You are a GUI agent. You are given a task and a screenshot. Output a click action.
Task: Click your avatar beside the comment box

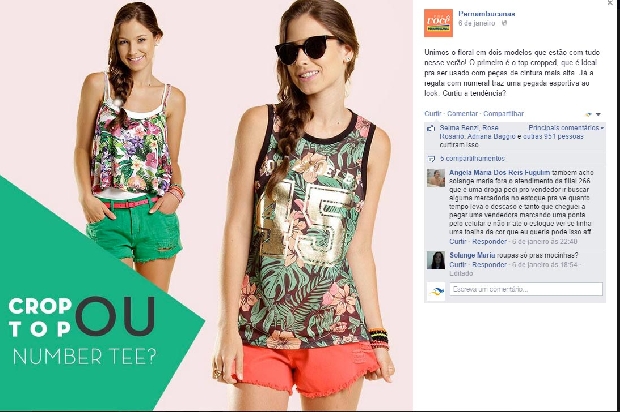436,291
